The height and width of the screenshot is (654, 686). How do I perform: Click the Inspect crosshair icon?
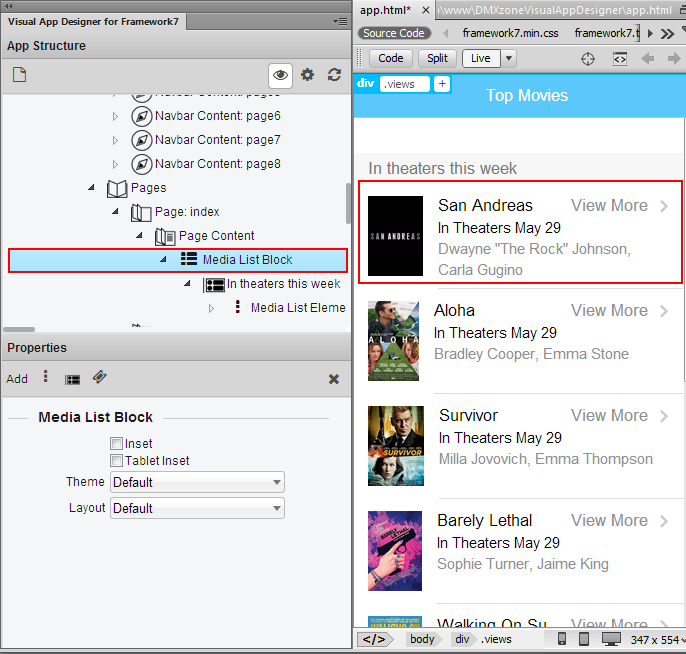point(588,59)
